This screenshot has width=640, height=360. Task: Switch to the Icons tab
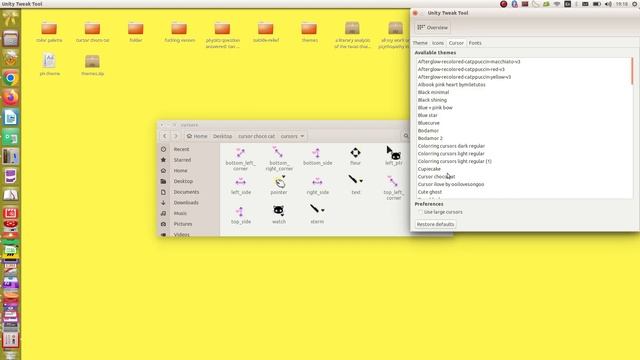click(x=438, y=43)
